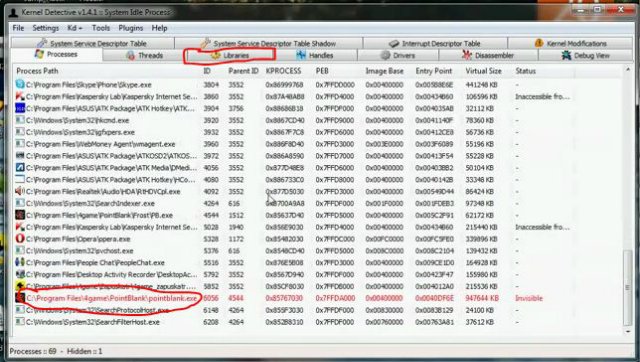Click the ATK Media DMedia icon
The width and height of the screenshot is (640, 362).
tap(20, 167)
